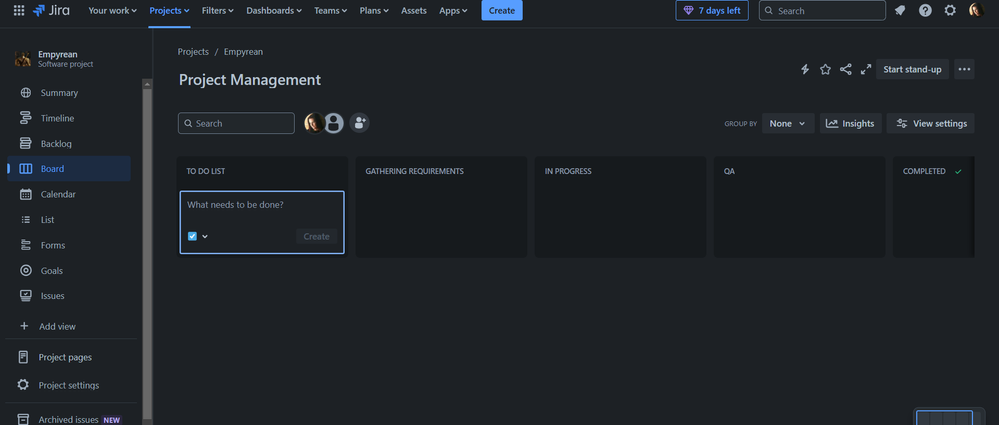
Task: Expand the Plans menu
Action: pyautogui.click(x=374, y=10)
